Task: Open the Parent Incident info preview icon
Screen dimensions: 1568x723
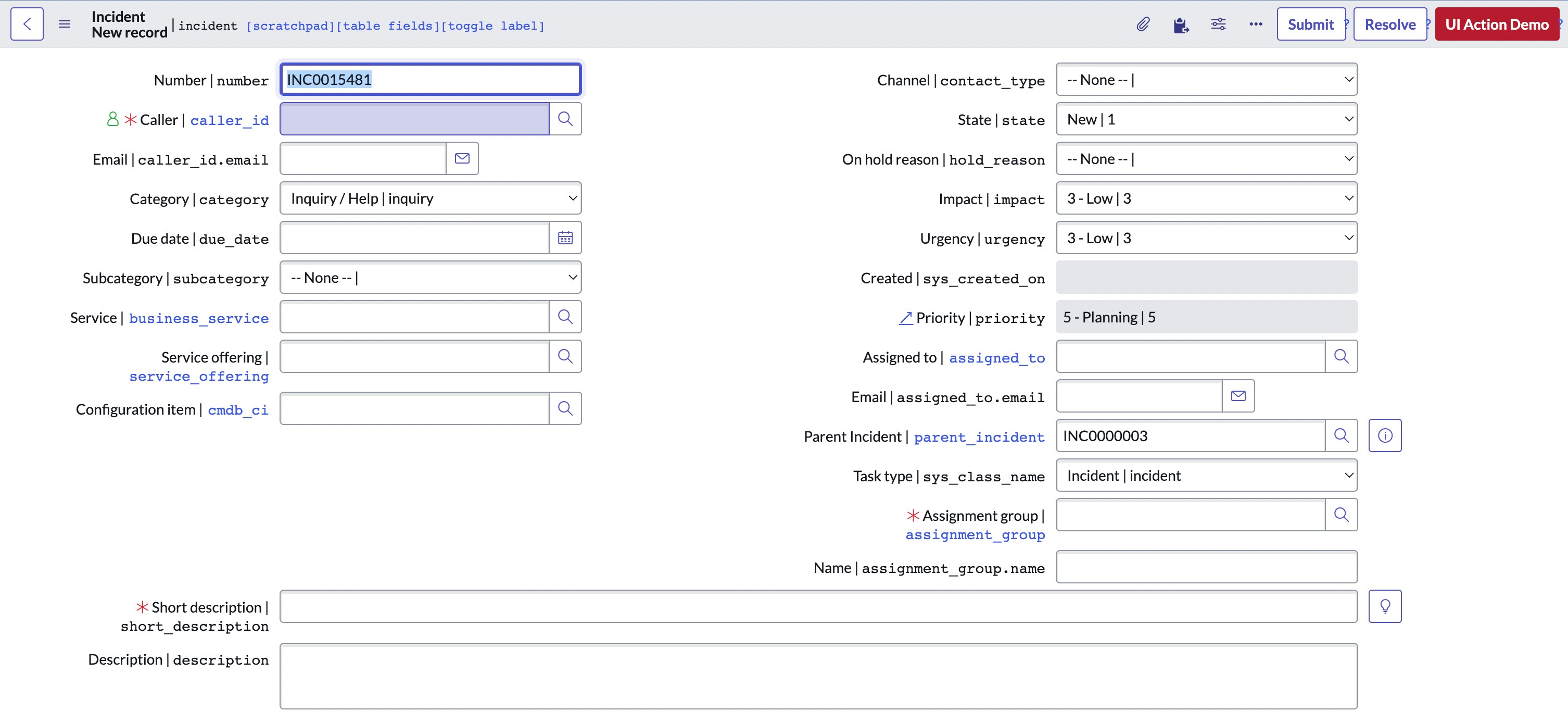Action: (1385, 435)
